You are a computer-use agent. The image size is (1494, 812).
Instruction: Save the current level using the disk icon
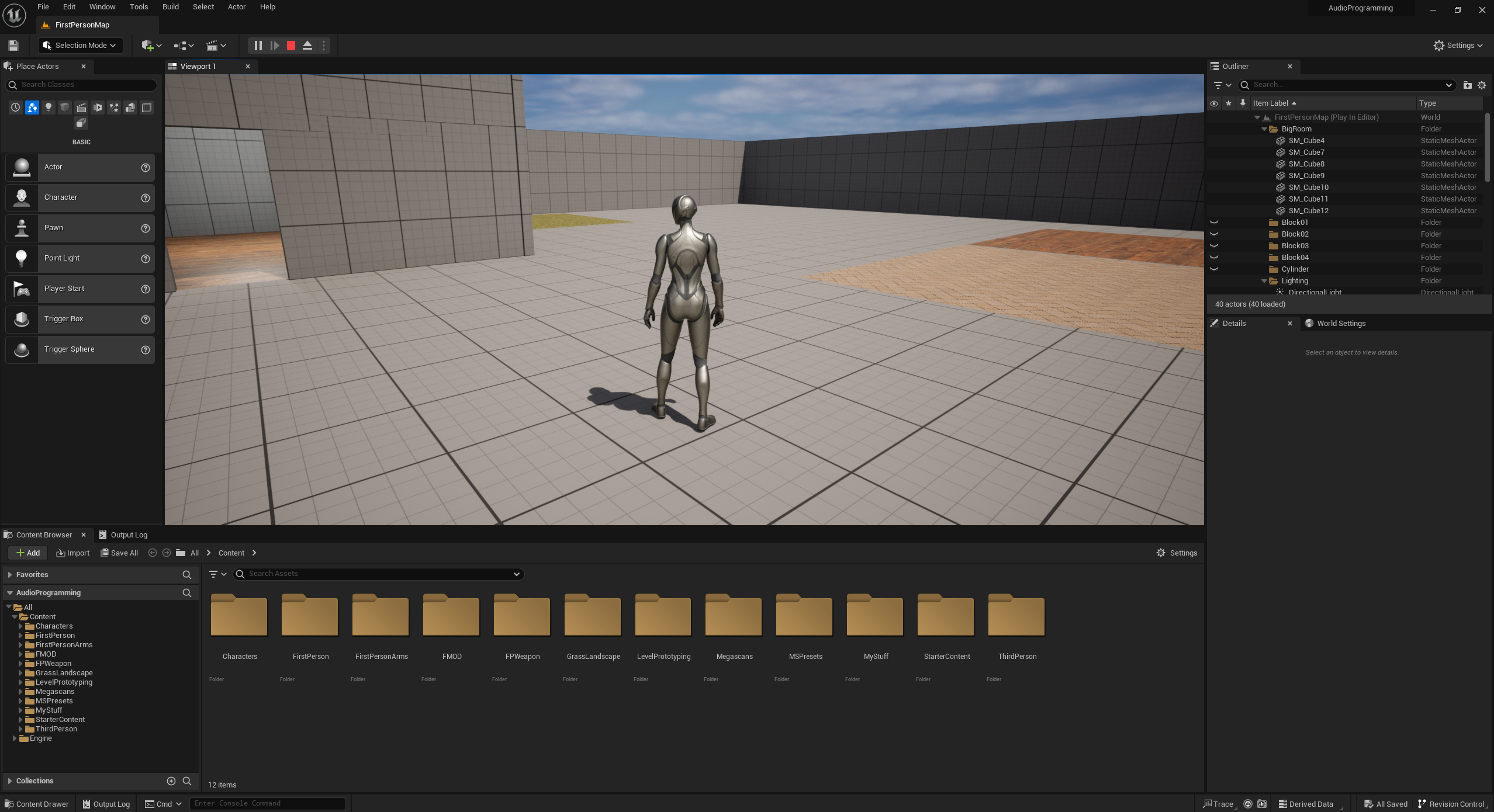click(x=13, y=46)
